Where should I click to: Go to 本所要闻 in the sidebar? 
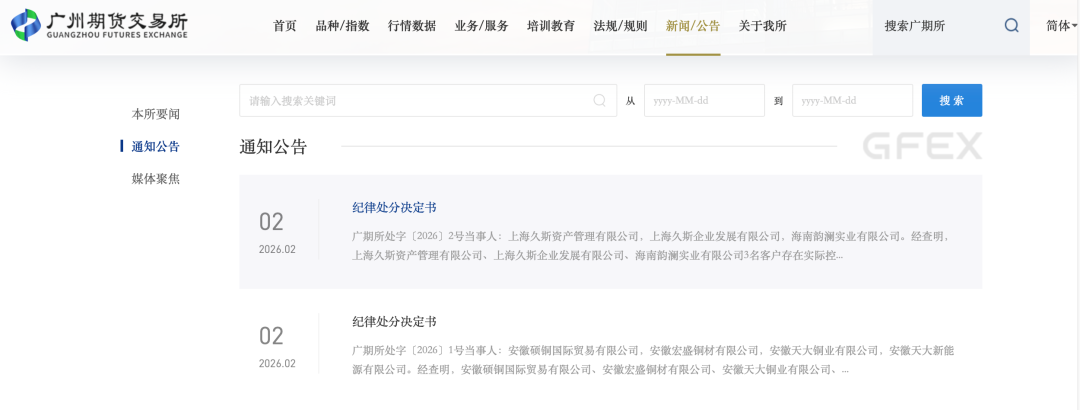click(x=156, y=114)
